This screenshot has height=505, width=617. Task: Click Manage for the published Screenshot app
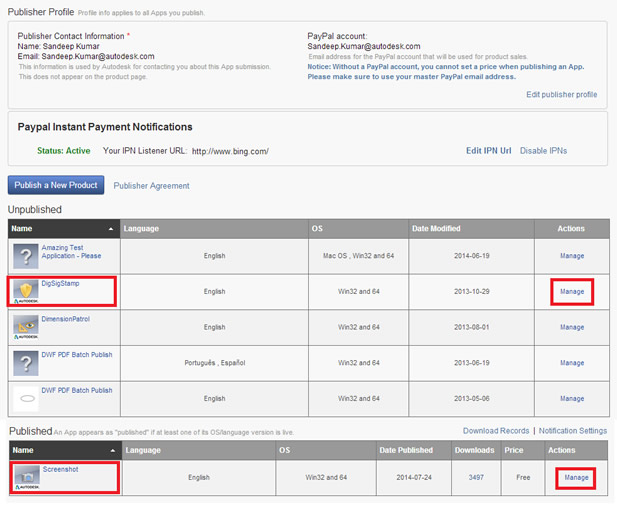pos(576,478)
